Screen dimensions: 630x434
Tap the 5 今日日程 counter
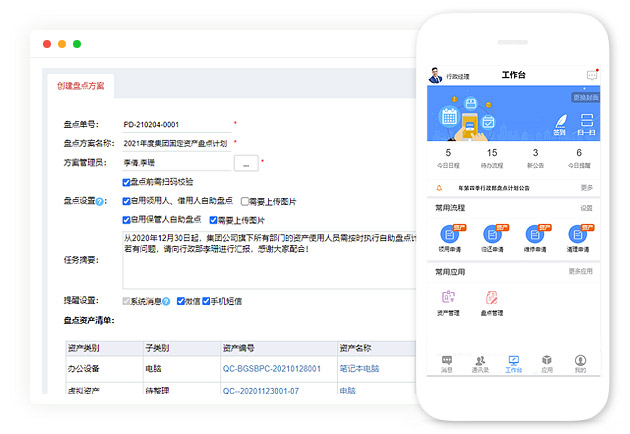448,158
